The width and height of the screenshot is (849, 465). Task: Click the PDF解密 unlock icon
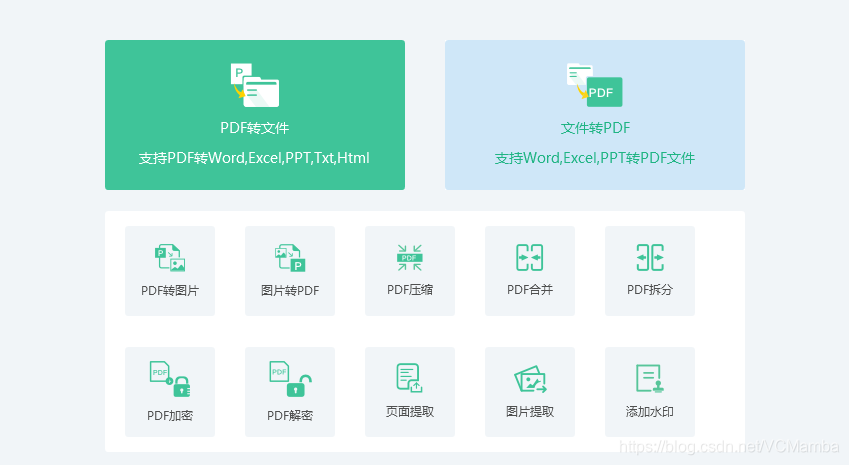tap(290, 379)
